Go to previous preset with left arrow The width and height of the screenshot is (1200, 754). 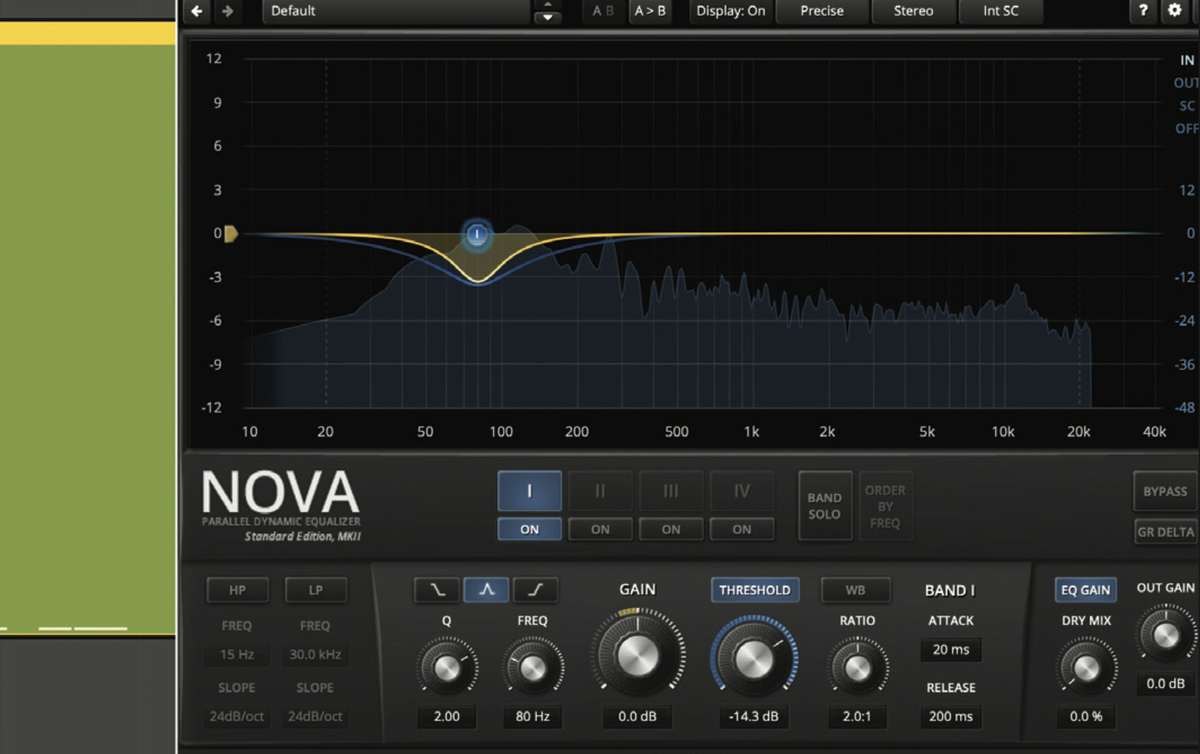click(x=196, y=11)
